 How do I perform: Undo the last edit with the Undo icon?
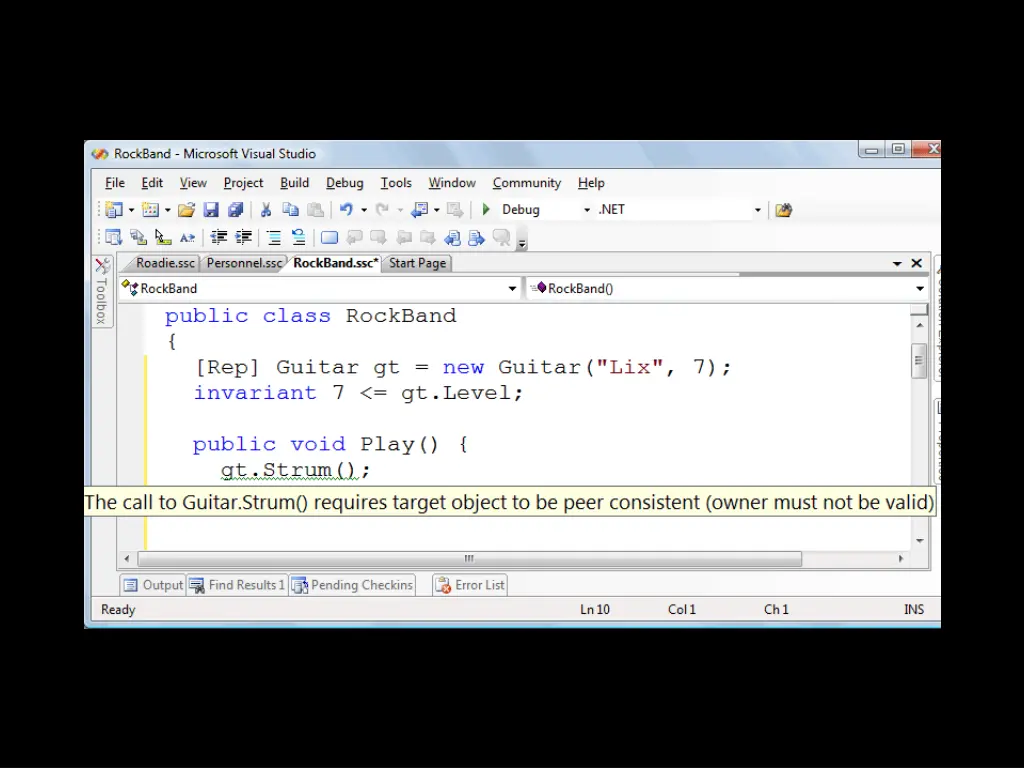(x=347, y=210)
